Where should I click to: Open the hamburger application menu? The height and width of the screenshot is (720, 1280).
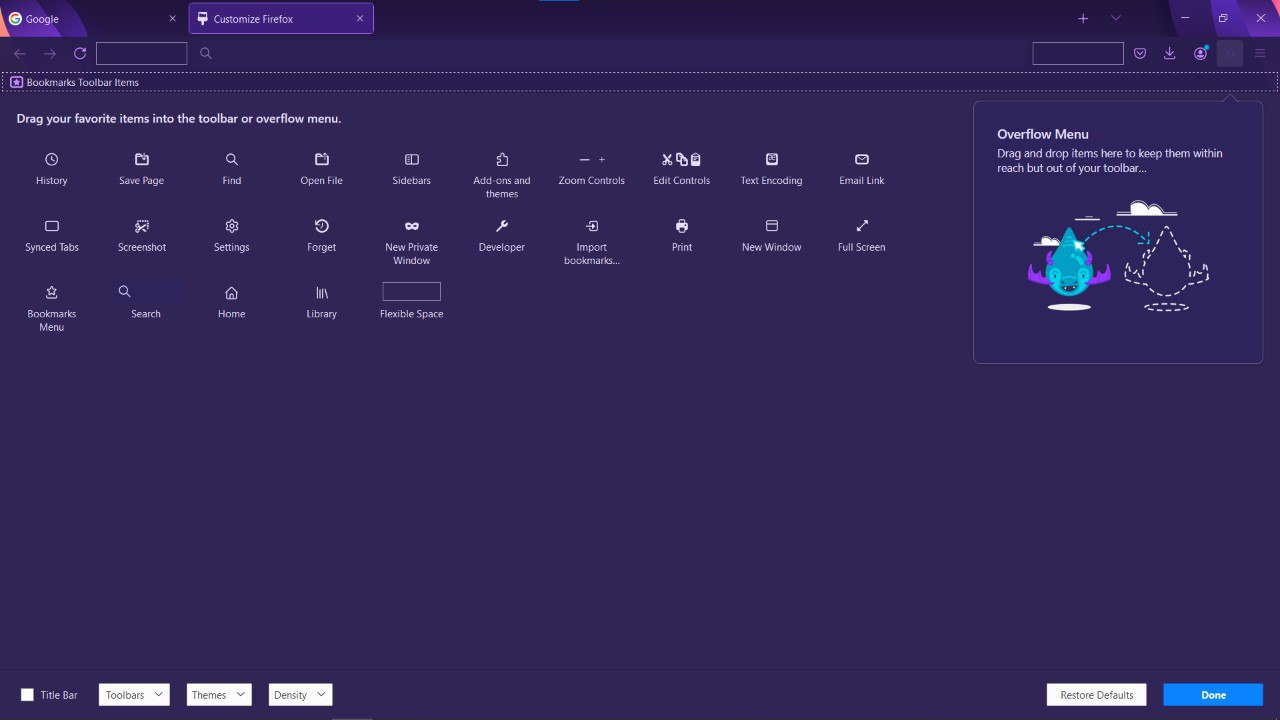[x=1260, y=53]
